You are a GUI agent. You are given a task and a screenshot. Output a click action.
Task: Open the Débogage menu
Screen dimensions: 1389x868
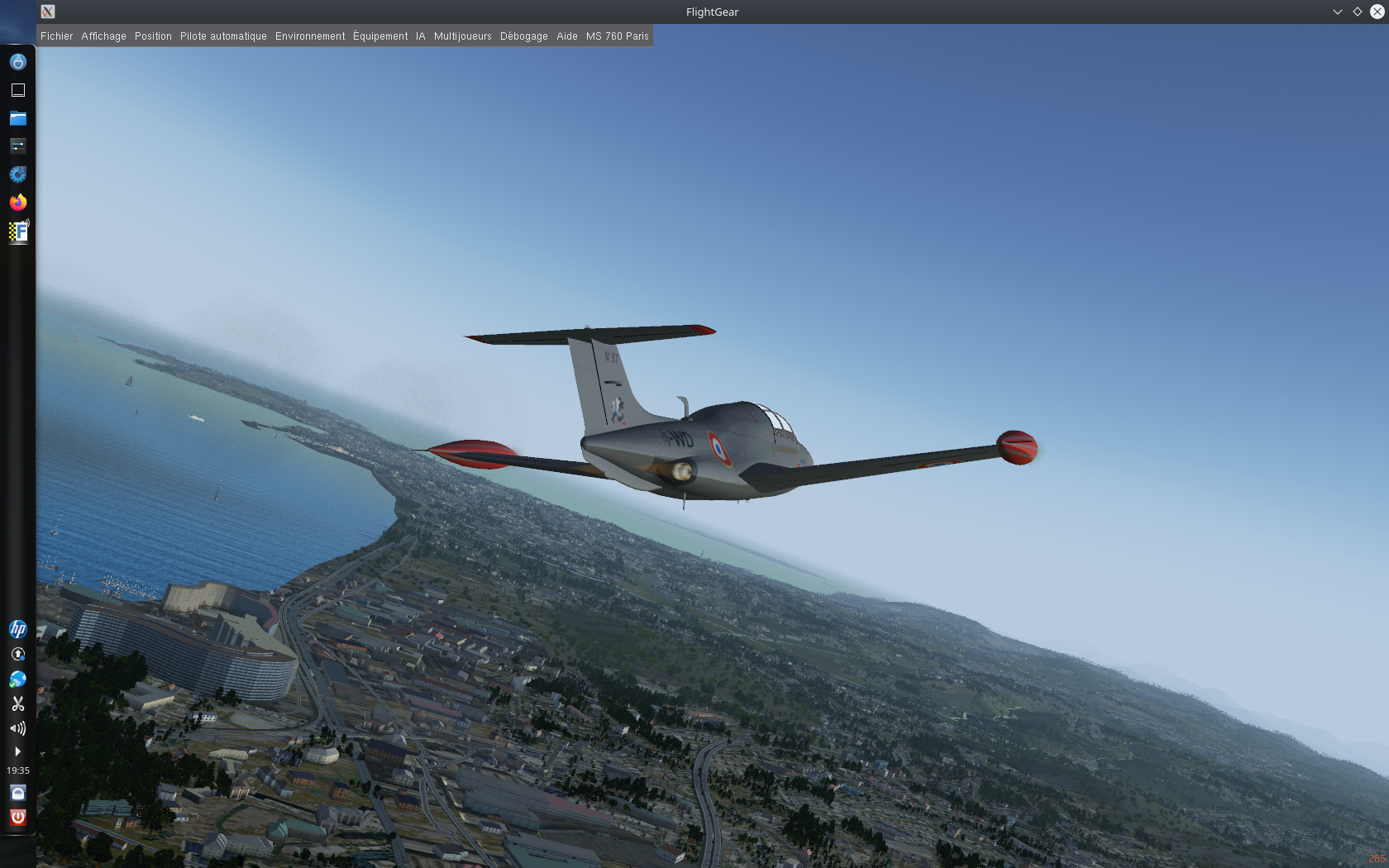point(524,36)
